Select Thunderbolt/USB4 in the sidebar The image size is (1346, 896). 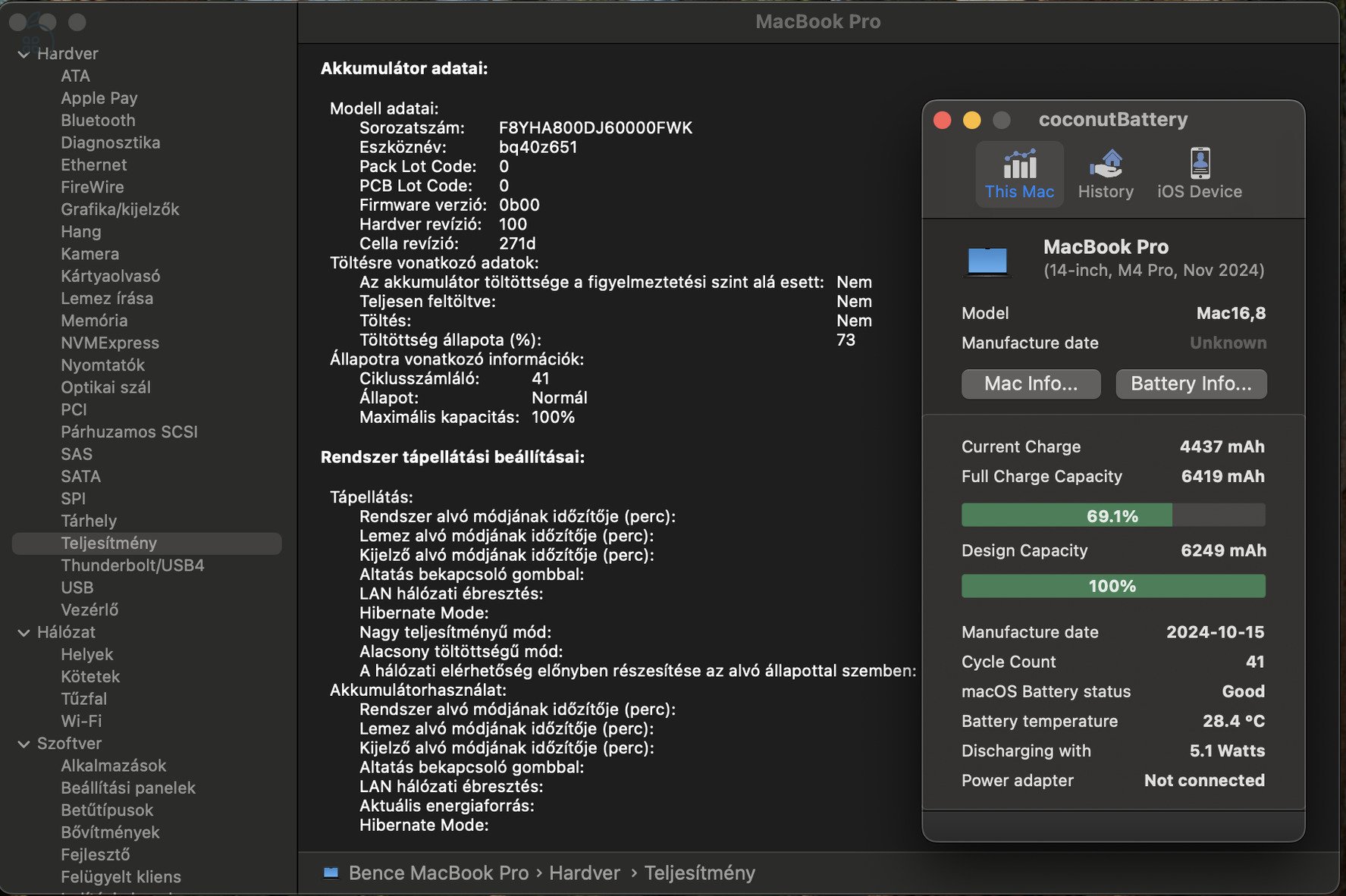[x=132, y=565]
